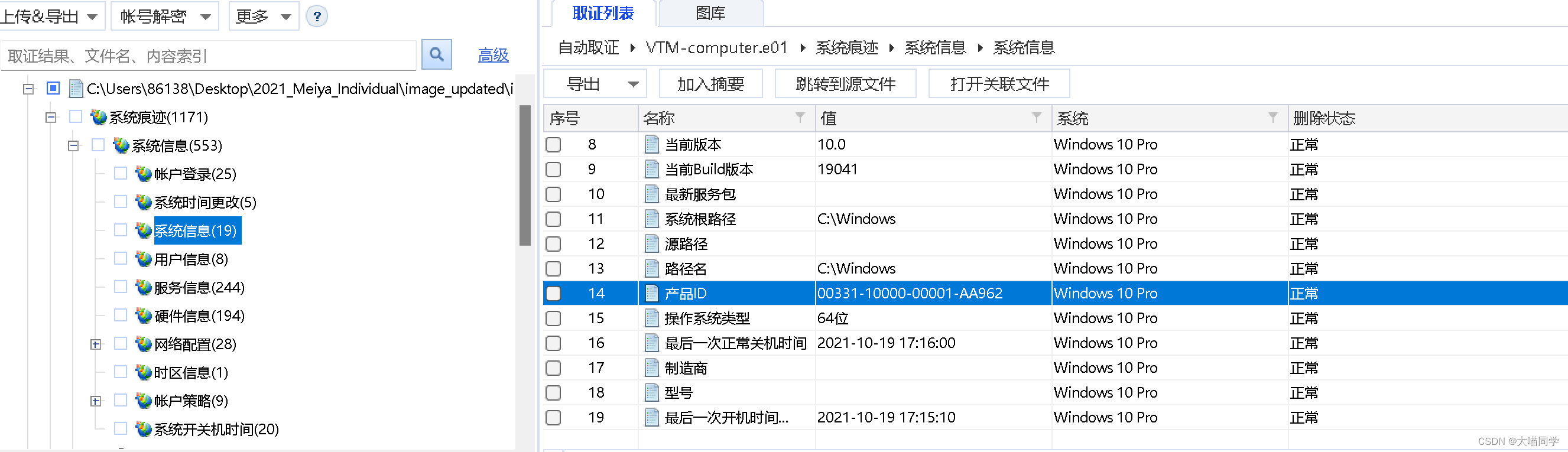
Task: Go to VTM-computer.e01 in the breadcrumb
Action: tap(716, 47)
